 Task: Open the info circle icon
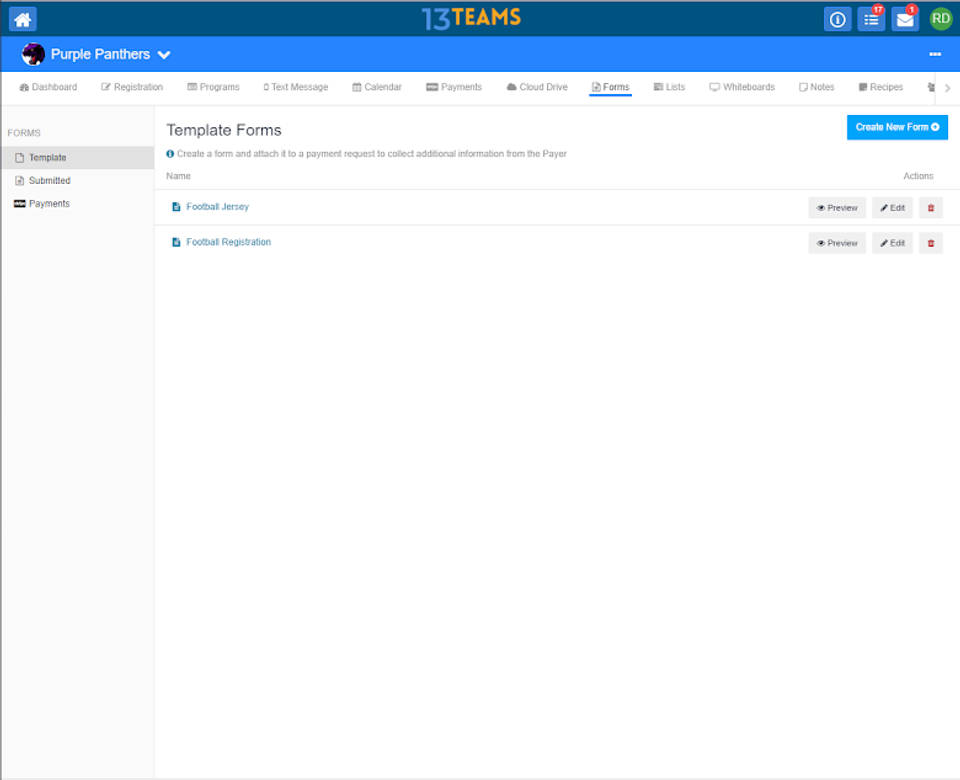(x=837, y=19)
